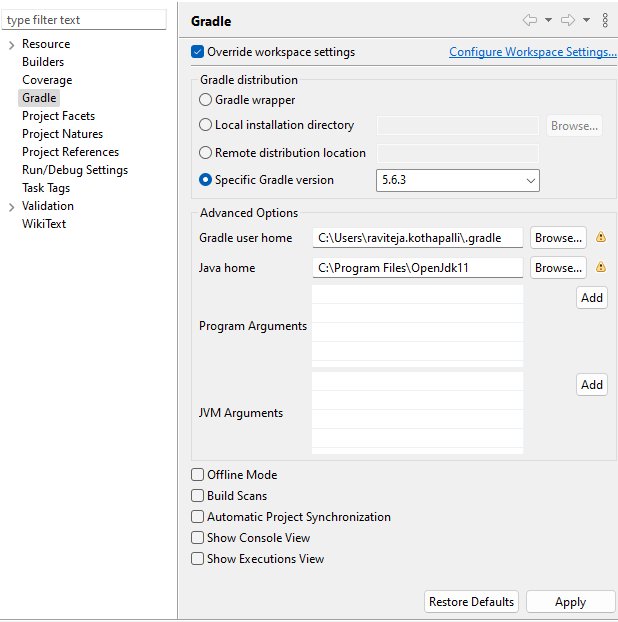The height and width of the screenshot is (622, 618).
Task: Click the Apply button
Action: point(570,602)
